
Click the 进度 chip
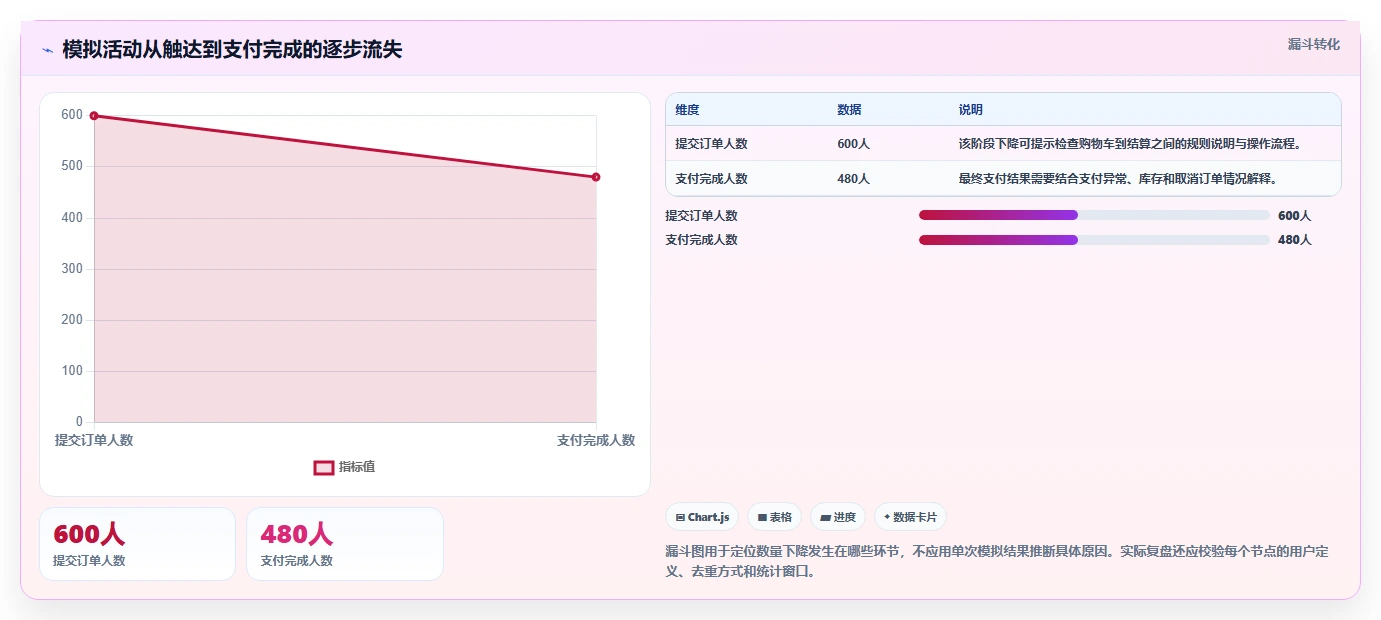[x=837, y=517]
